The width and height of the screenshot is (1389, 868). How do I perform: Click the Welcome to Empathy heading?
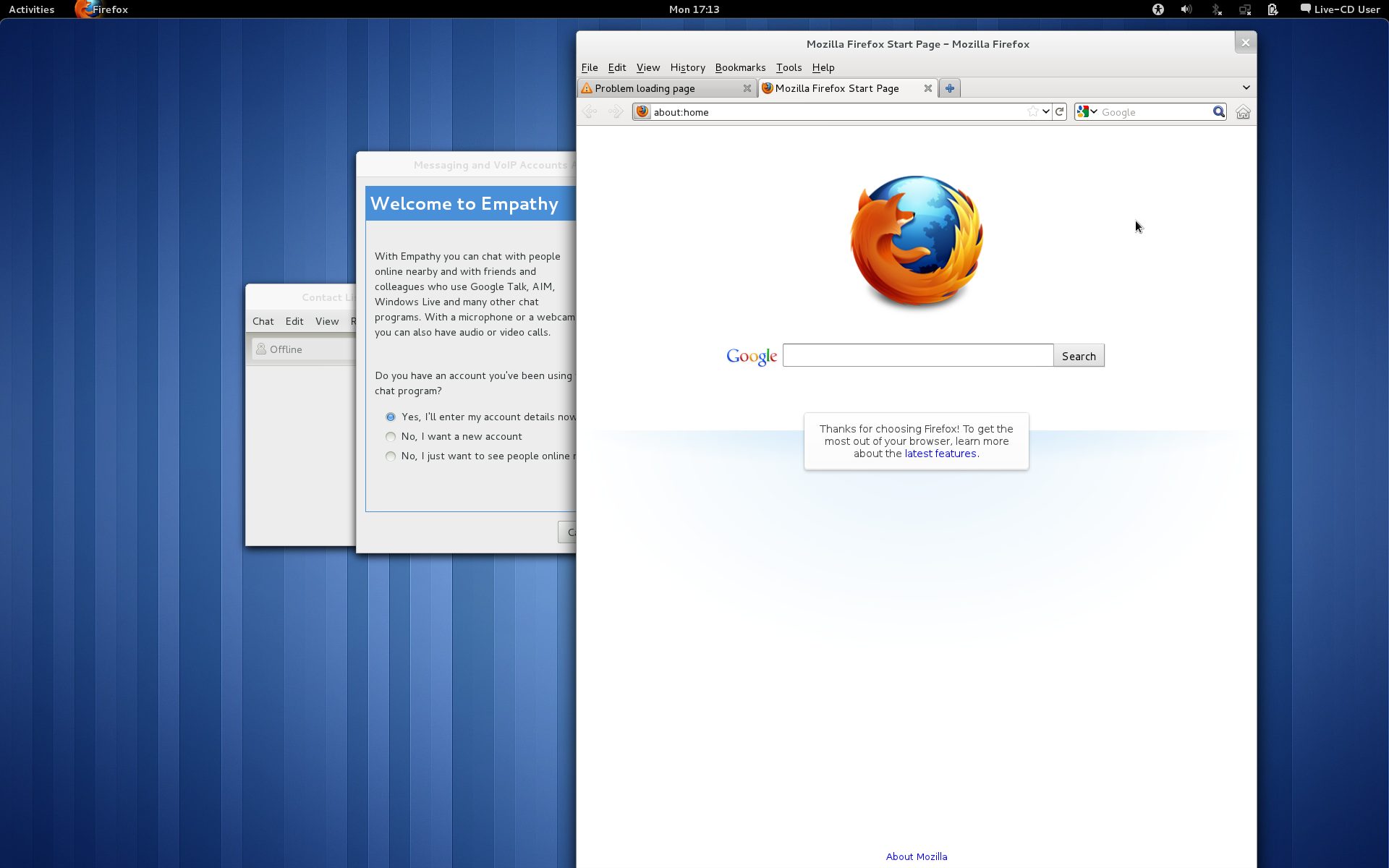[x=464, y=204]
